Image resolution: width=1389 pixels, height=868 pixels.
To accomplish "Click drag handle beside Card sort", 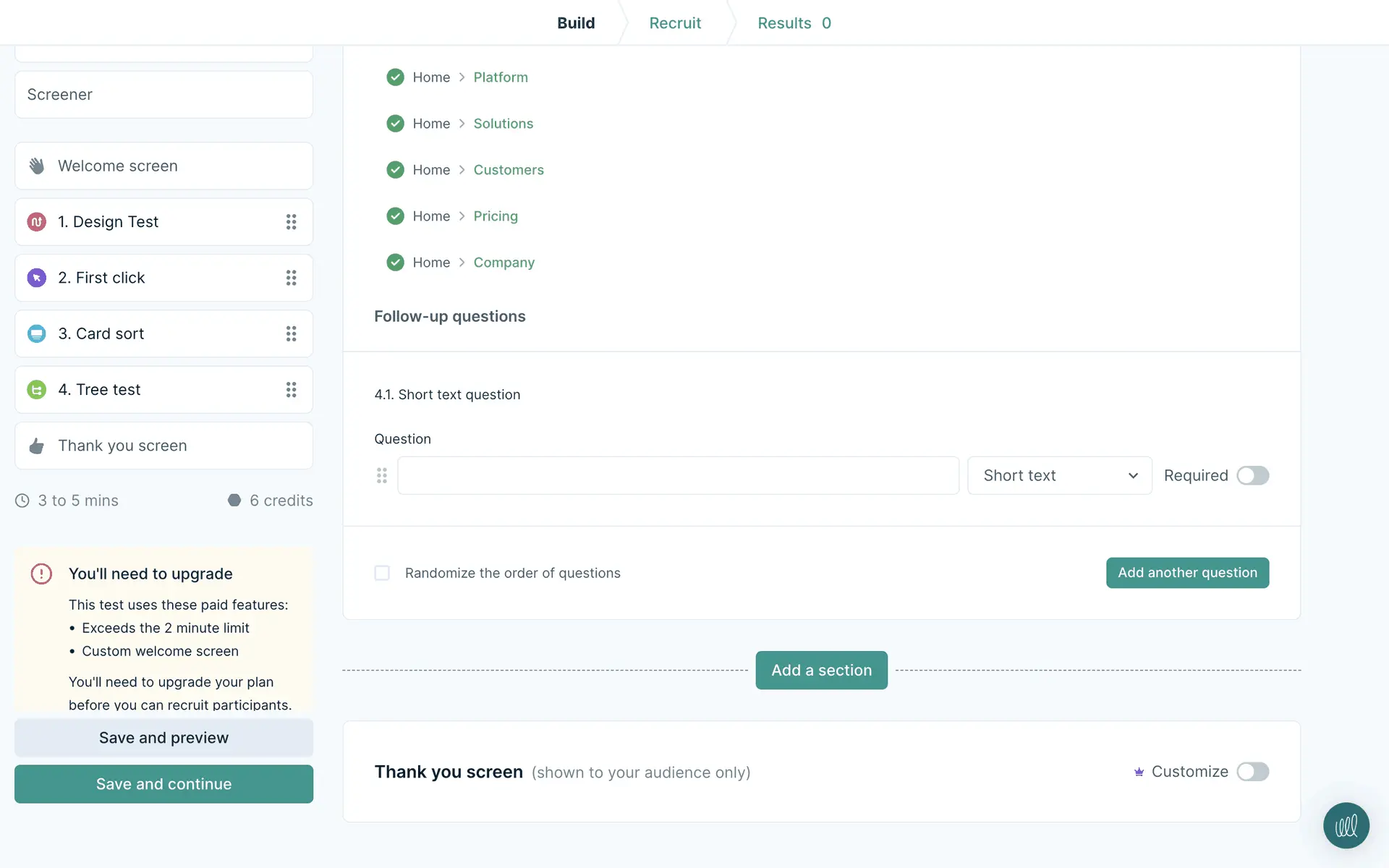I will 291,333.
